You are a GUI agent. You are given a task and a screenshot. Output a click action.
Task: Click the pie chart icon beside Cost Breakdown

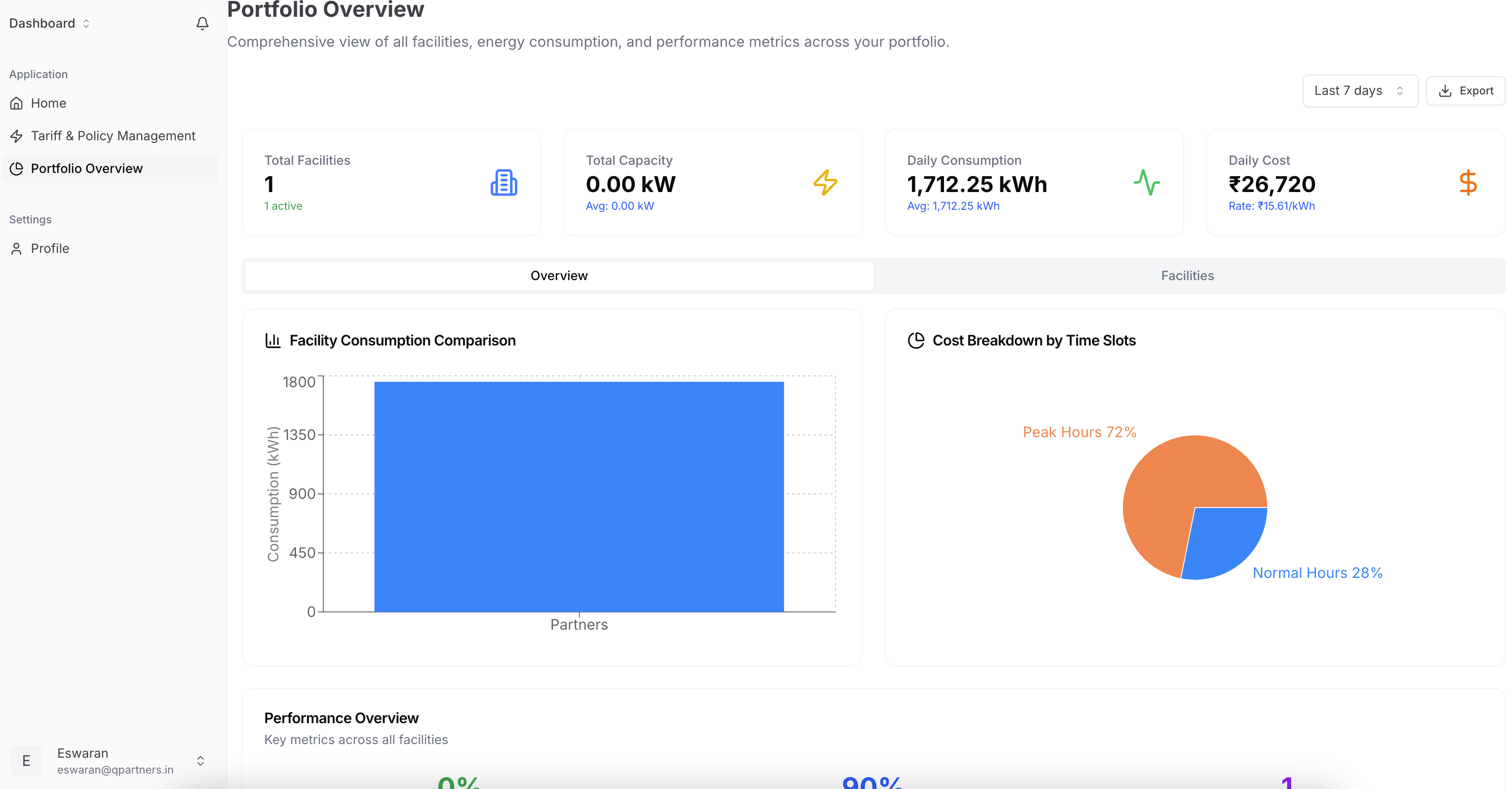916,340
